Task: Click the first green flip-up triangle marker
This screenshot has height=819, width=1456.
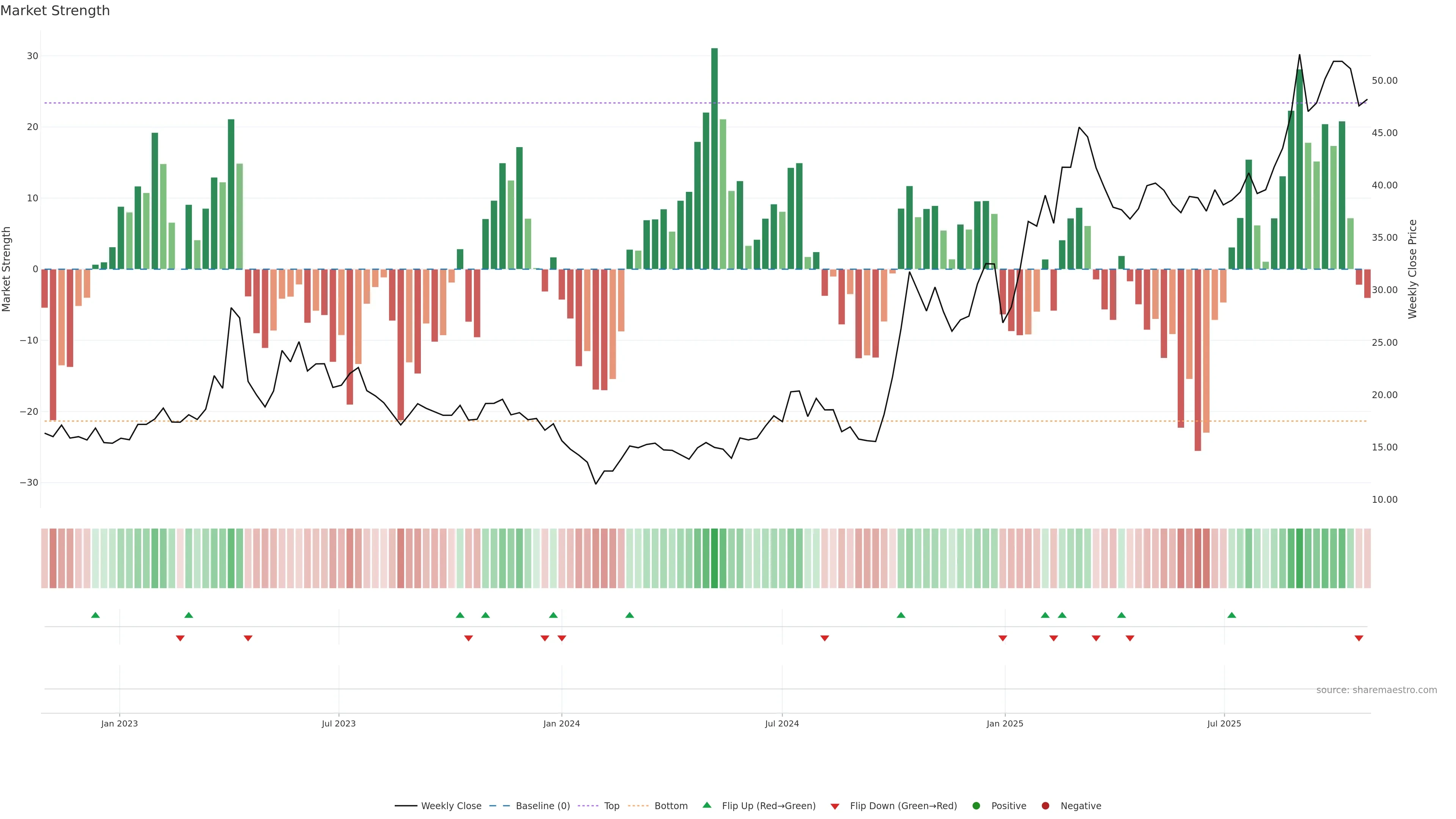Action: coord(96,615)
